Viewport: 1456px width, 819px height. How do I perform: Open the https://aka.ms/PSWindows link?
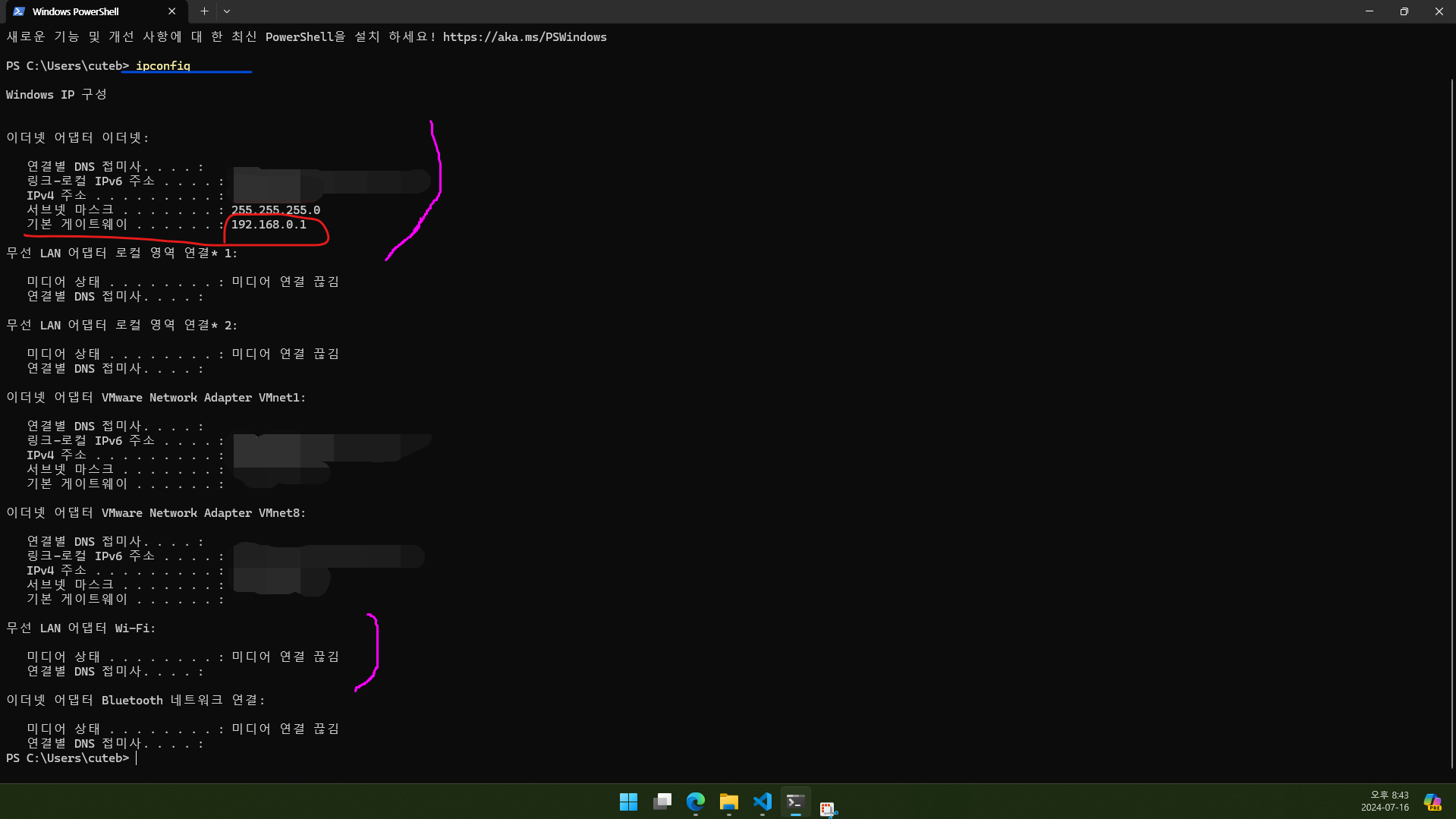524,37
